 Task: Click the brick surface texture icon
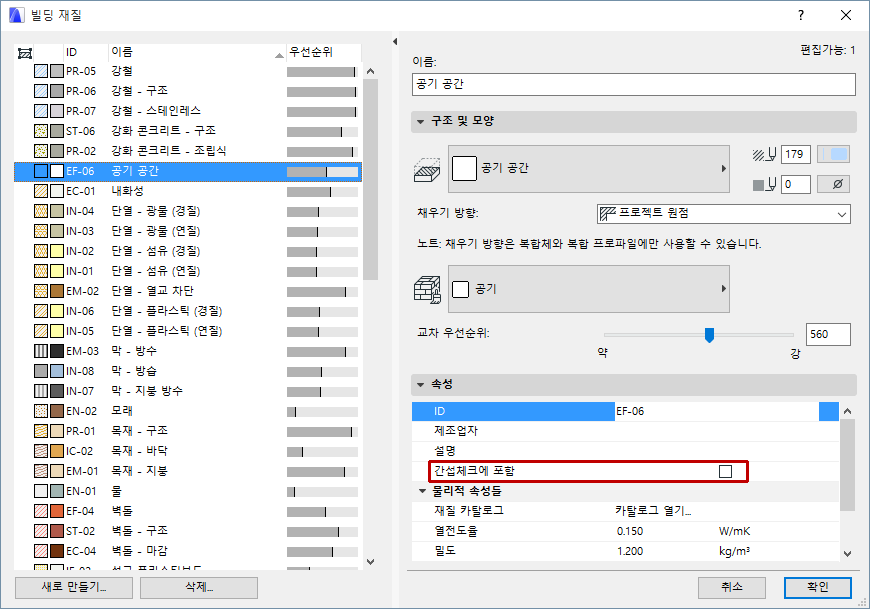(428, 288)
